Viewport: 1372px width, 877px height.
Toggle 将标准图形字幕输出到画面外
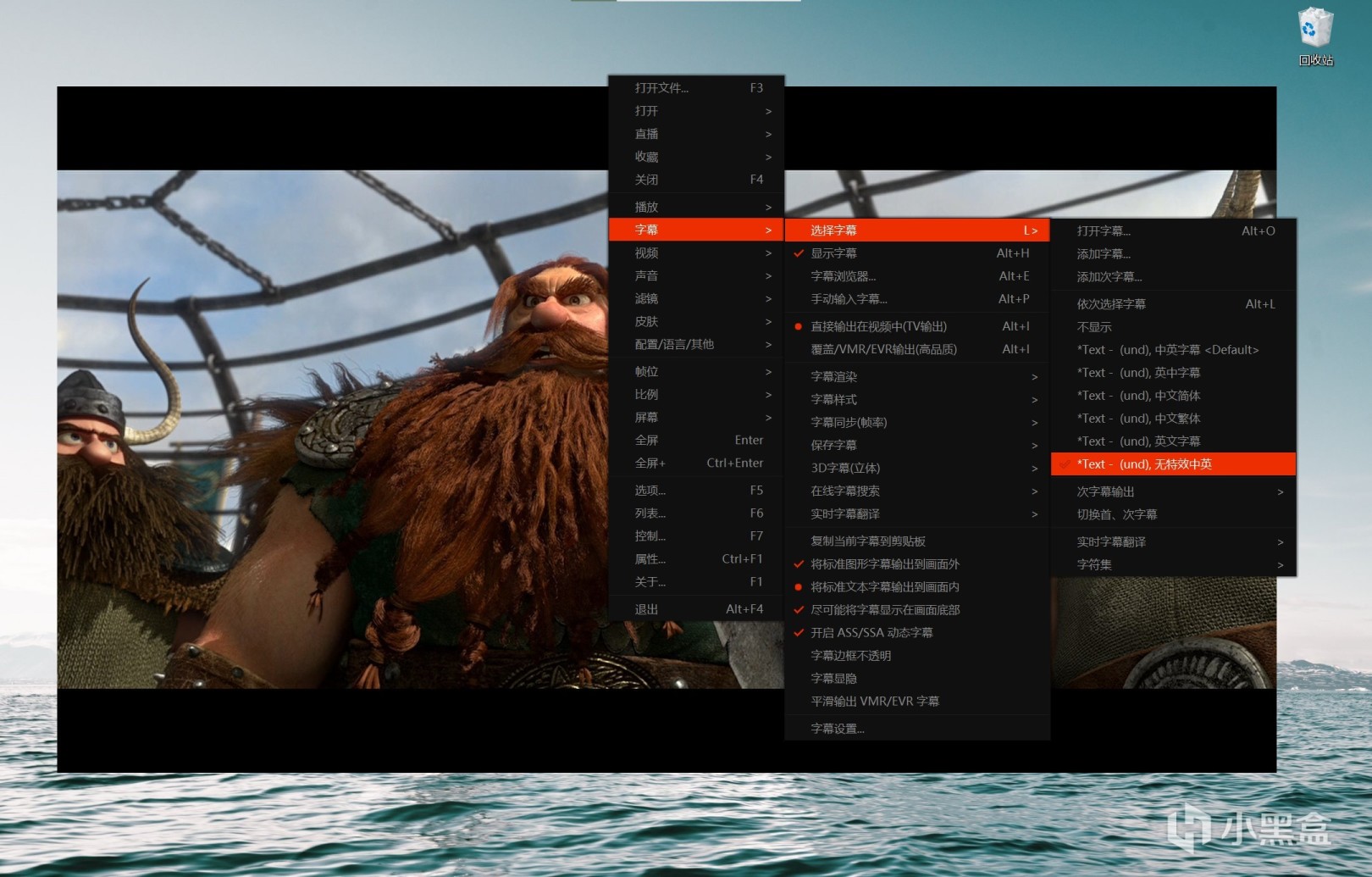(917, 563)
